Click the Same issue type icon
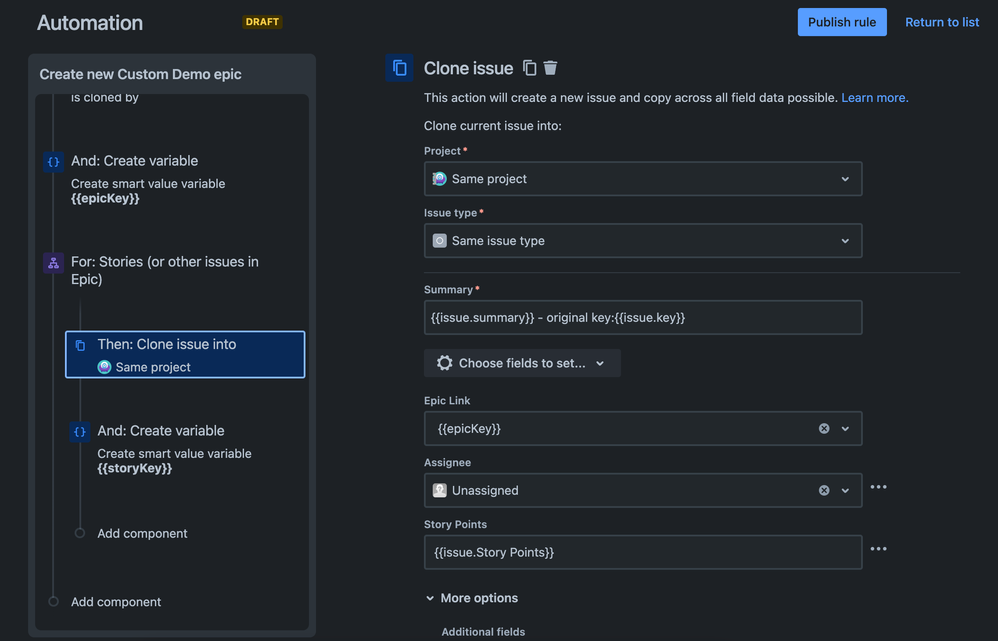The height and width of the screenshot is (641, 998). coord(439,241)
